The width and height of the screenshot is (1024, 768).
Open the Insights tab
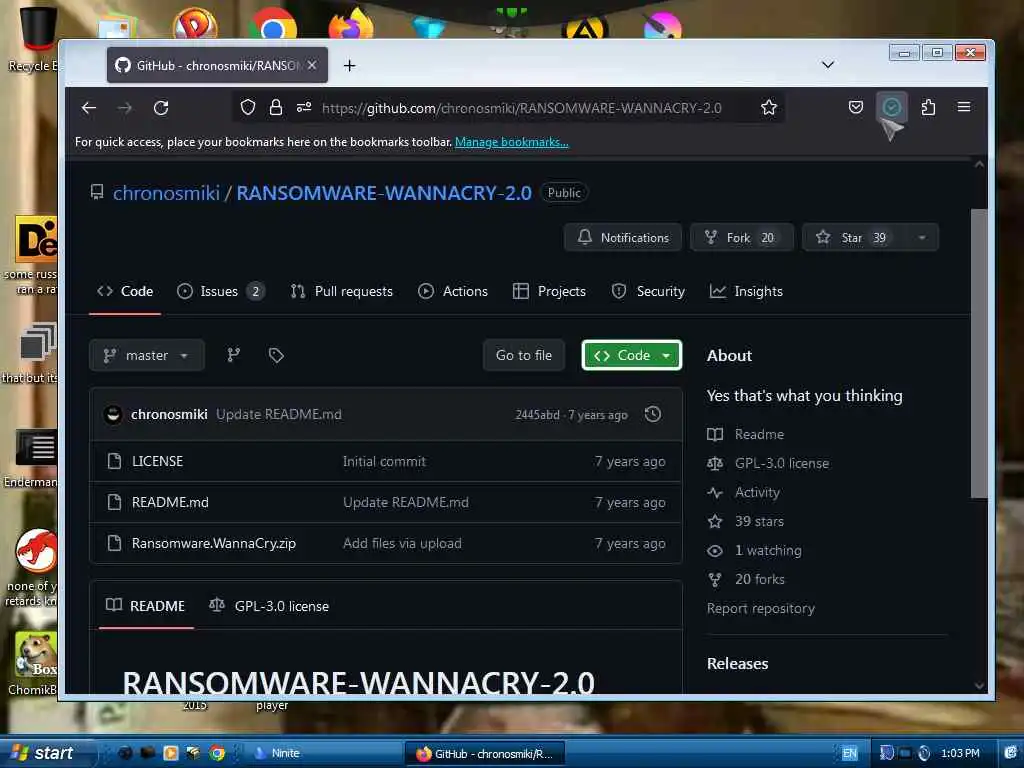click(x=746, y=291)
